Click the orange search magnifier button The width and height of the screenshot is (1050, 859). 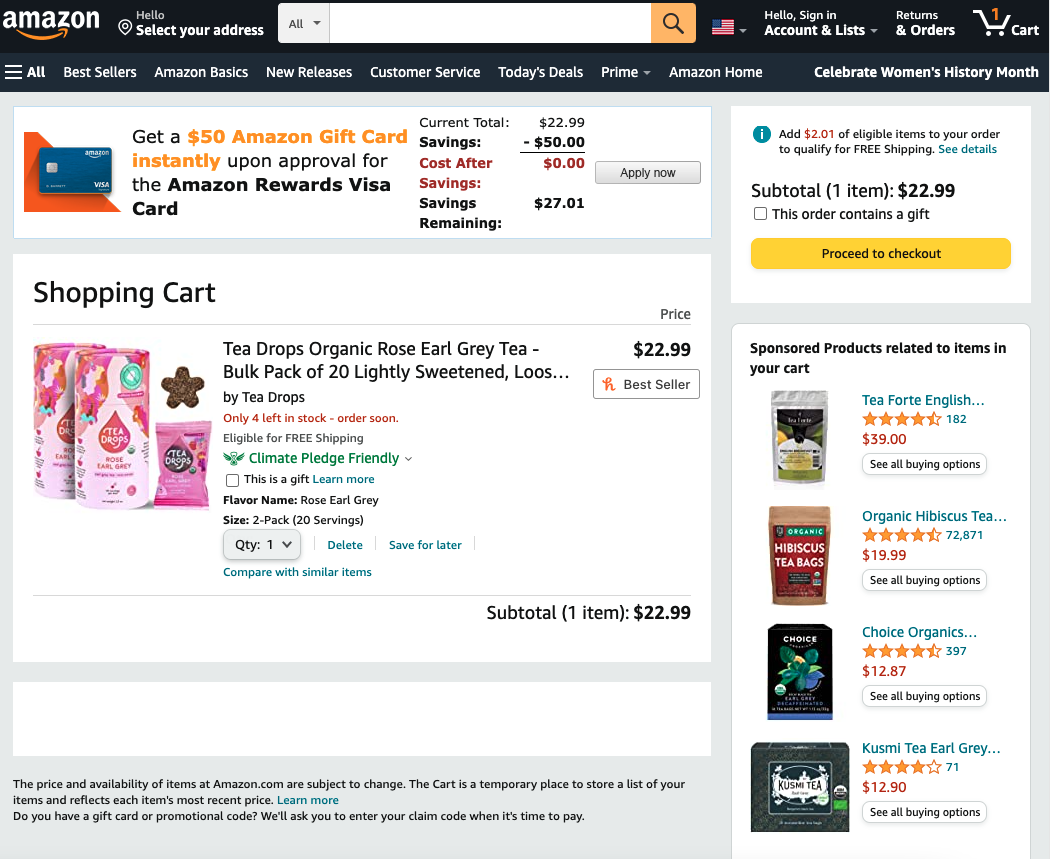(673, 23)
